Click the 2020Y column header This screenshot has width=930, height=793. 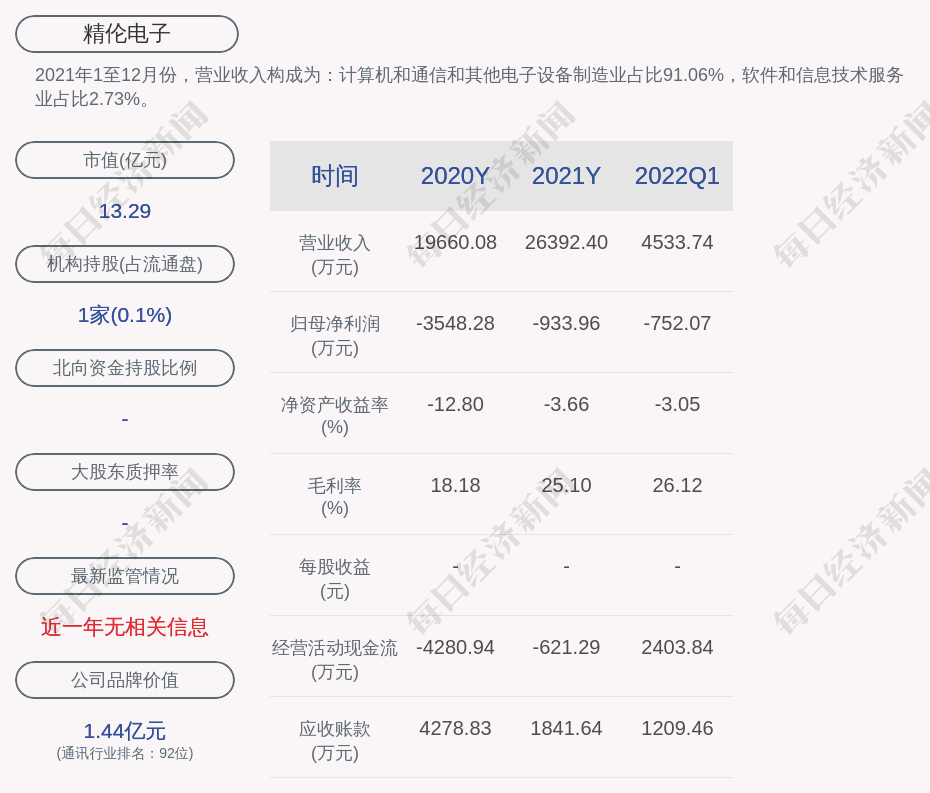coord(455,176)
